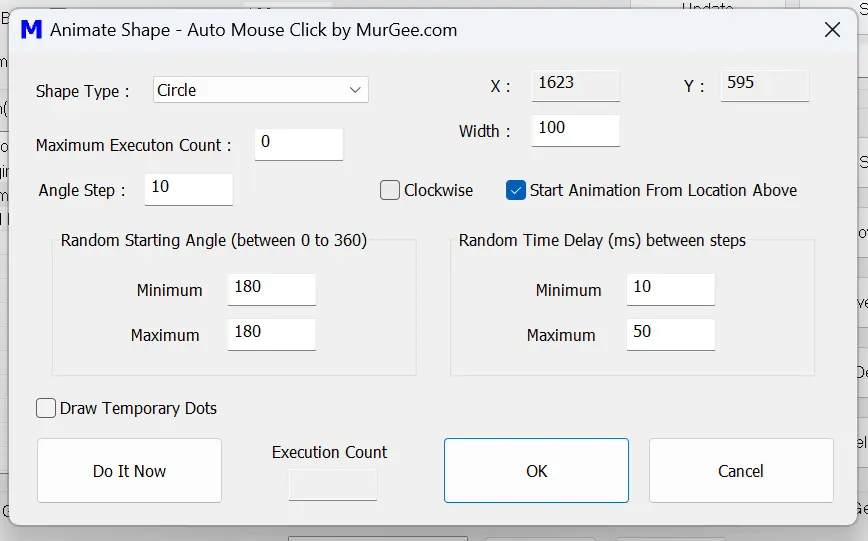This screenshot has width=868, height=541.
Task: Click the MurGee M logo icon
Action: (32, 29)
